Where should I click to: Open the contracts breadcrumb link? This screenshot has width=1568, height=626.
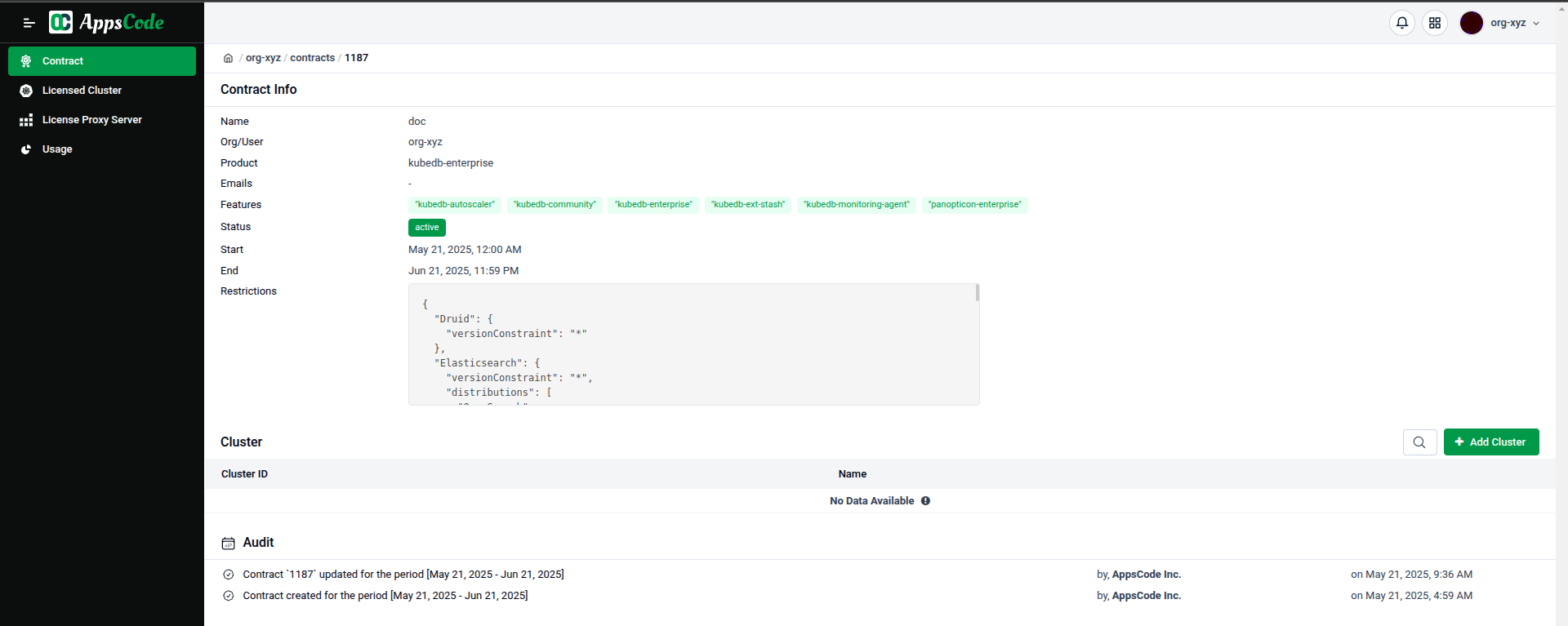click(312, 58)
